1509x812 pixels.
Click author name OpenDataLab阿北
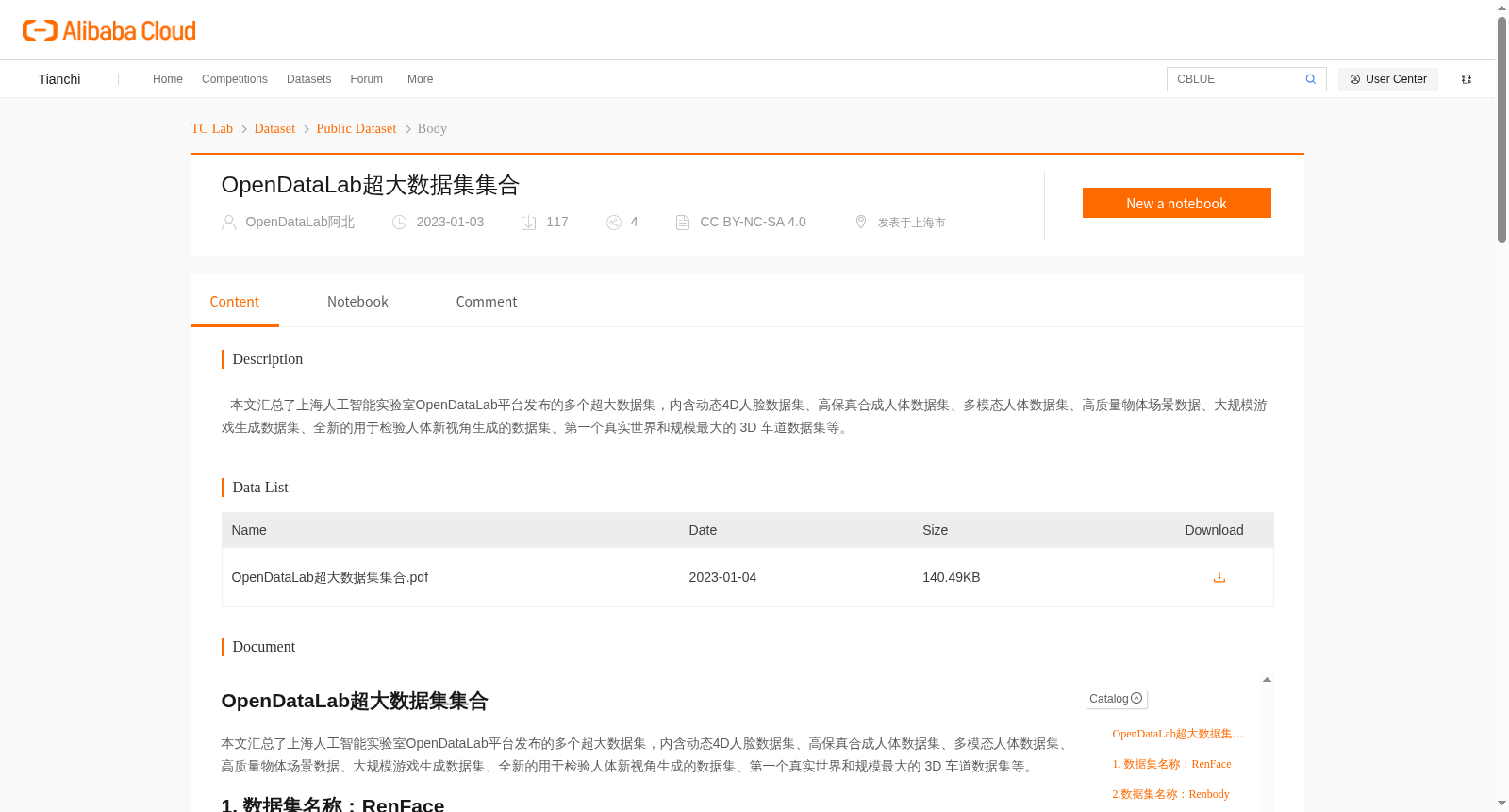pos(300,222)
